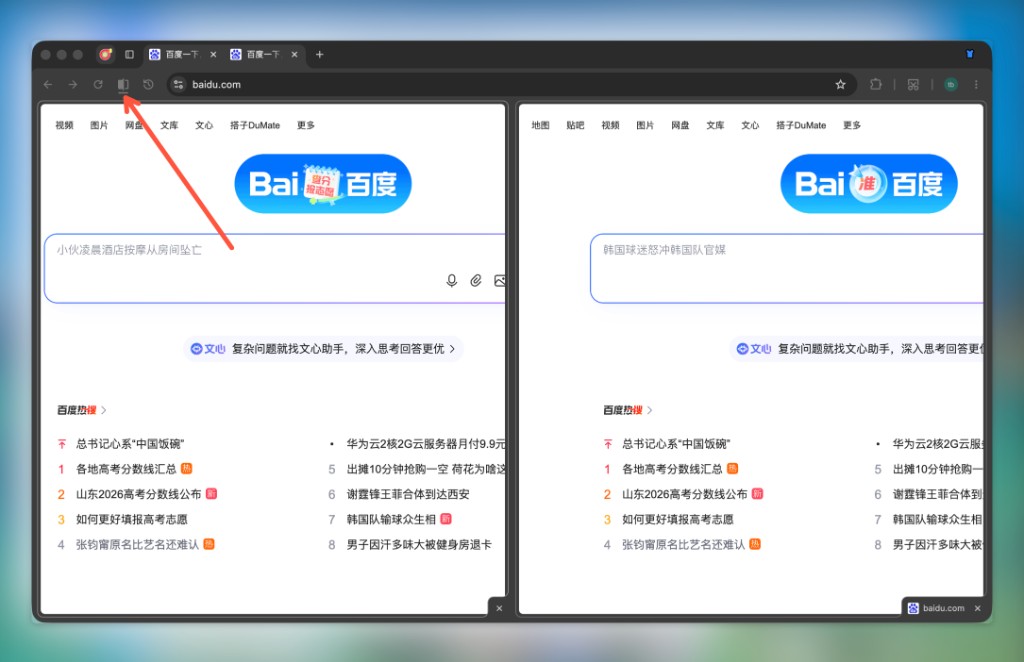The image size is (1024, 662).
Task: Open 张钧甯原名比艺名还难认 in right pane
Action: [683, 544]
